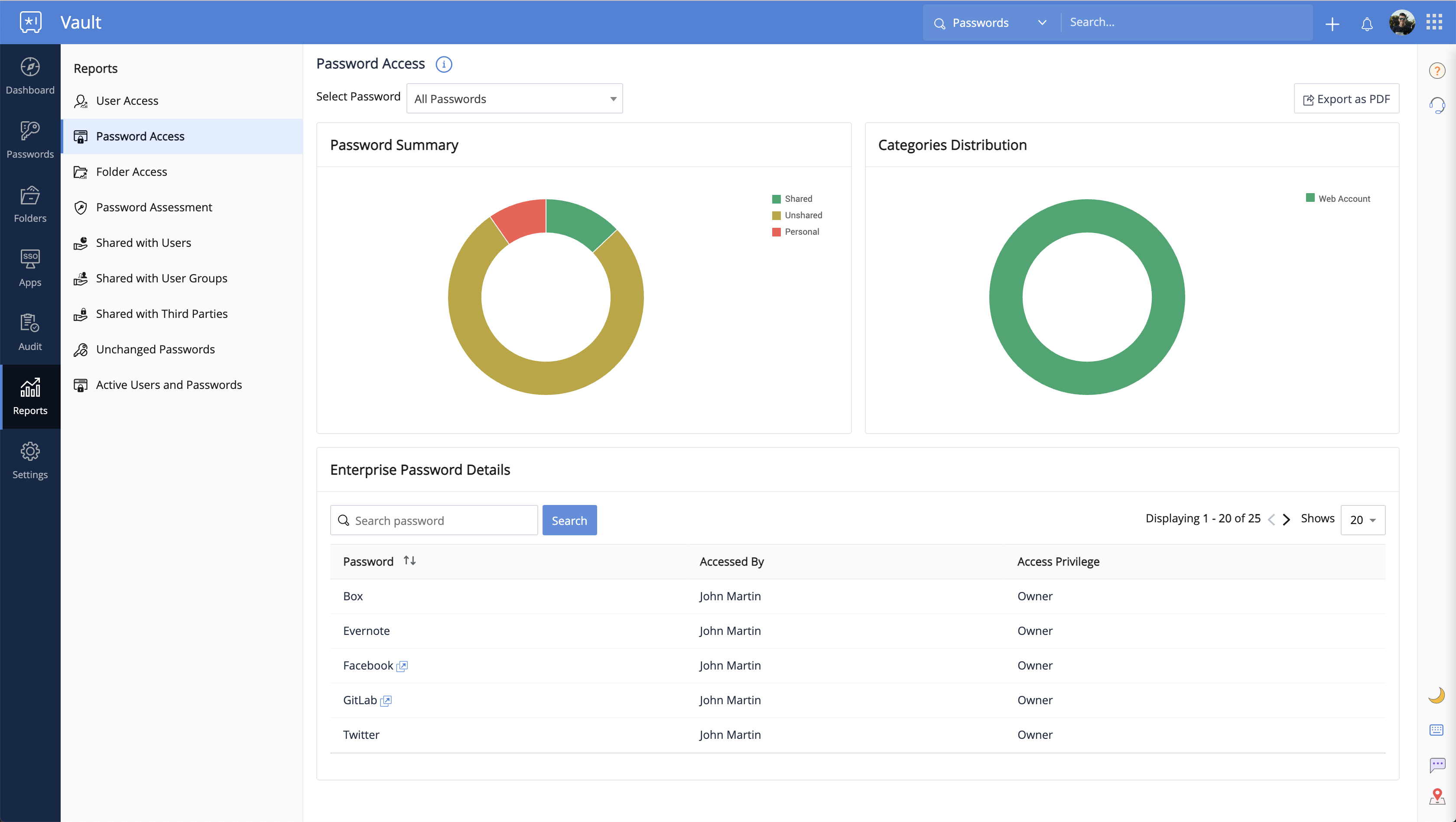Click the Password Access info icon
1456x822 pixels.
[444, 65]
